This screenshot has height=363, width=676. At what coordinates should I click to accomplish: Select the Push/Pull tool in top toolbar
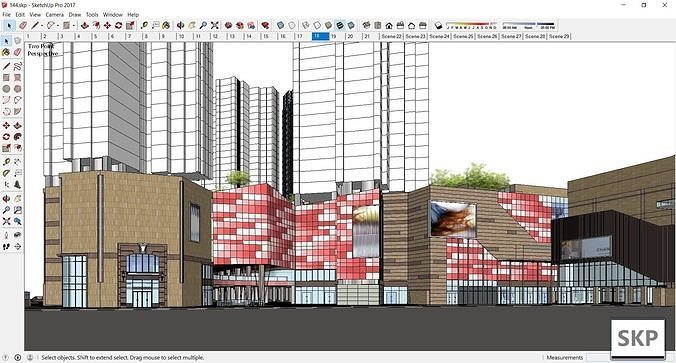point(84,25)
